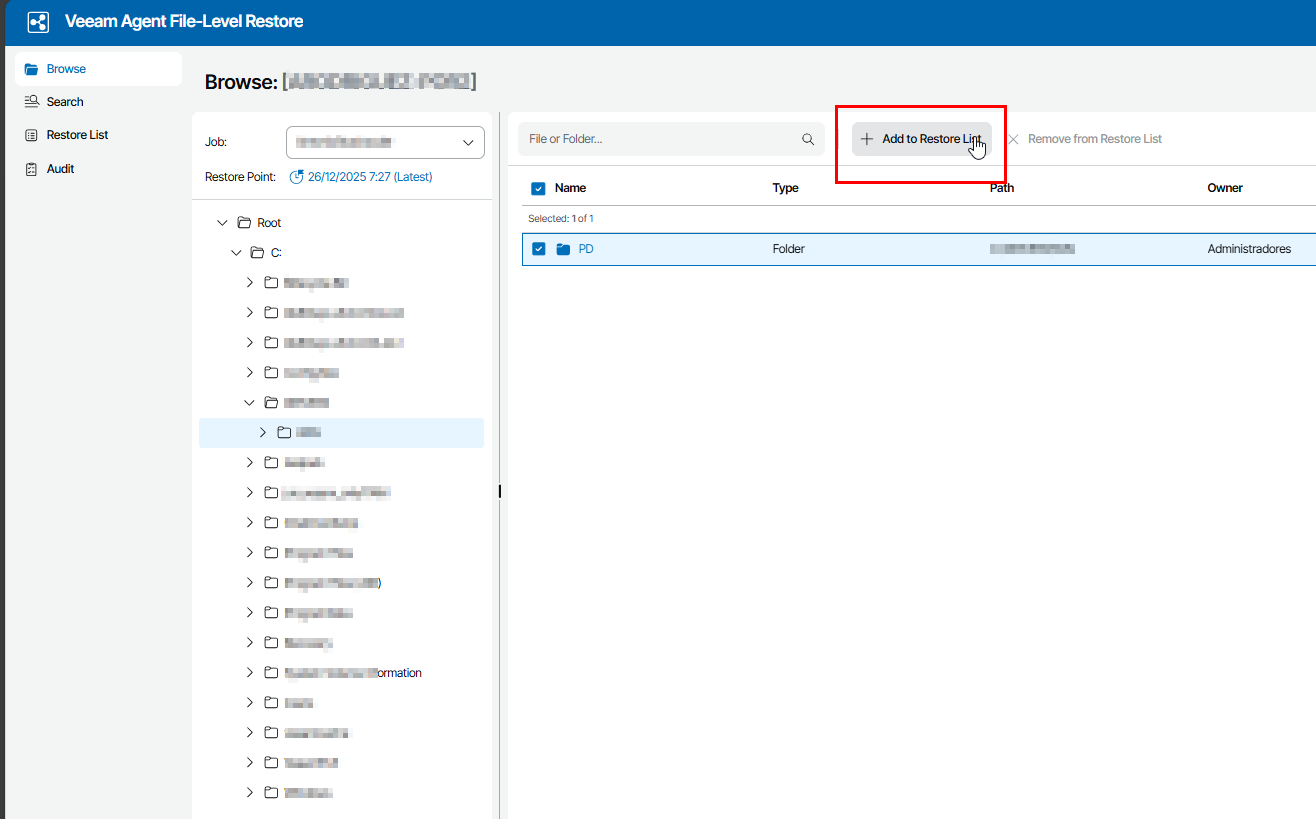Image resolution: width=1316 pixels, height=819 pixels.
Task: Sort by the Type column header
Action: tap(785, 188)
